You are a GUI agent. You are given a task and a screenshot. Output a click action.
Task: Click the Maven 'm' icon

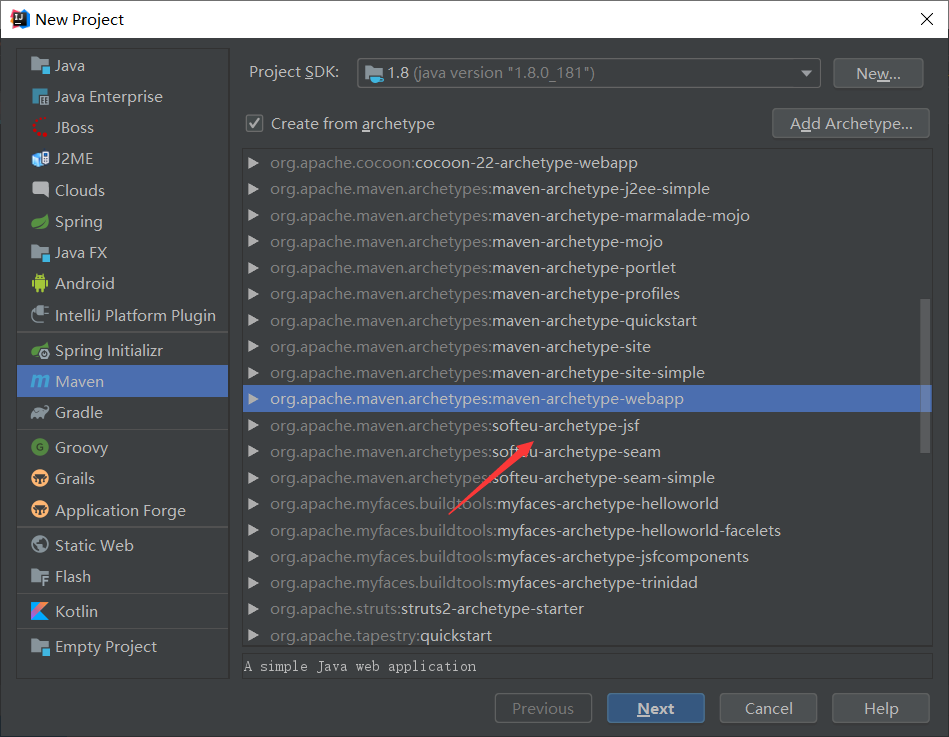(x=40, y=381)
